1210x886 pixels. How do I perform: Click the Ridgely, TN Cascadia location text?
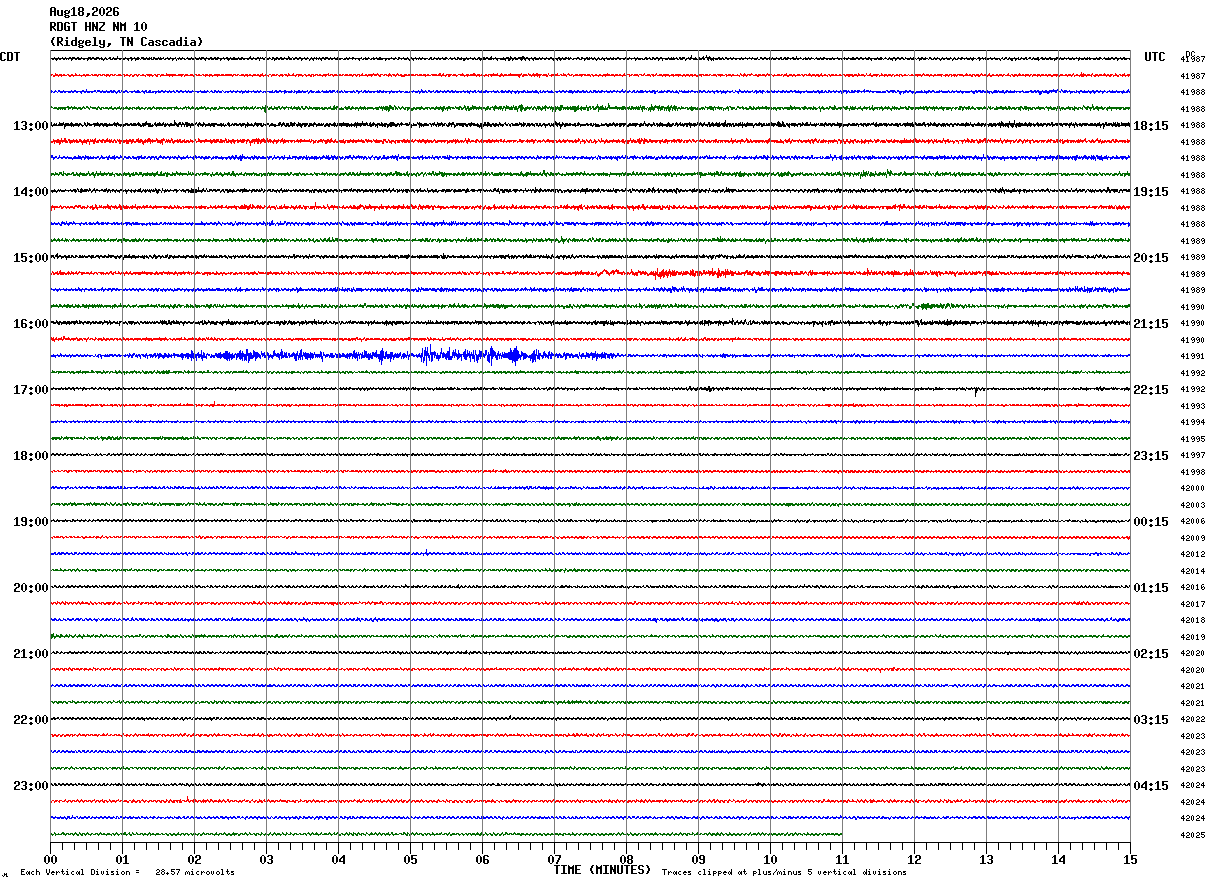126,42
